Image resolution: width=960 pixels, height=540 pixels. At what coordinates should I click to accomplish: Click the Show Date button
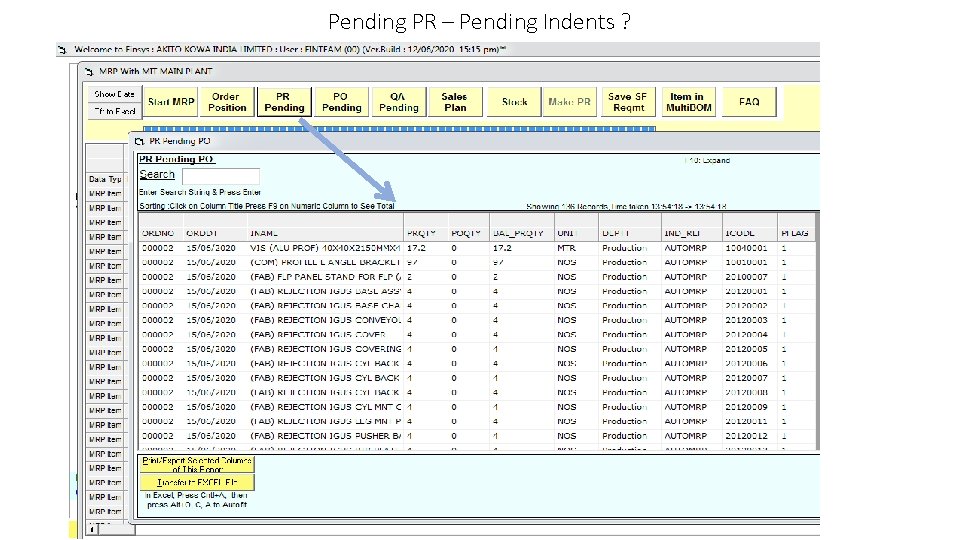click(114, 94)
